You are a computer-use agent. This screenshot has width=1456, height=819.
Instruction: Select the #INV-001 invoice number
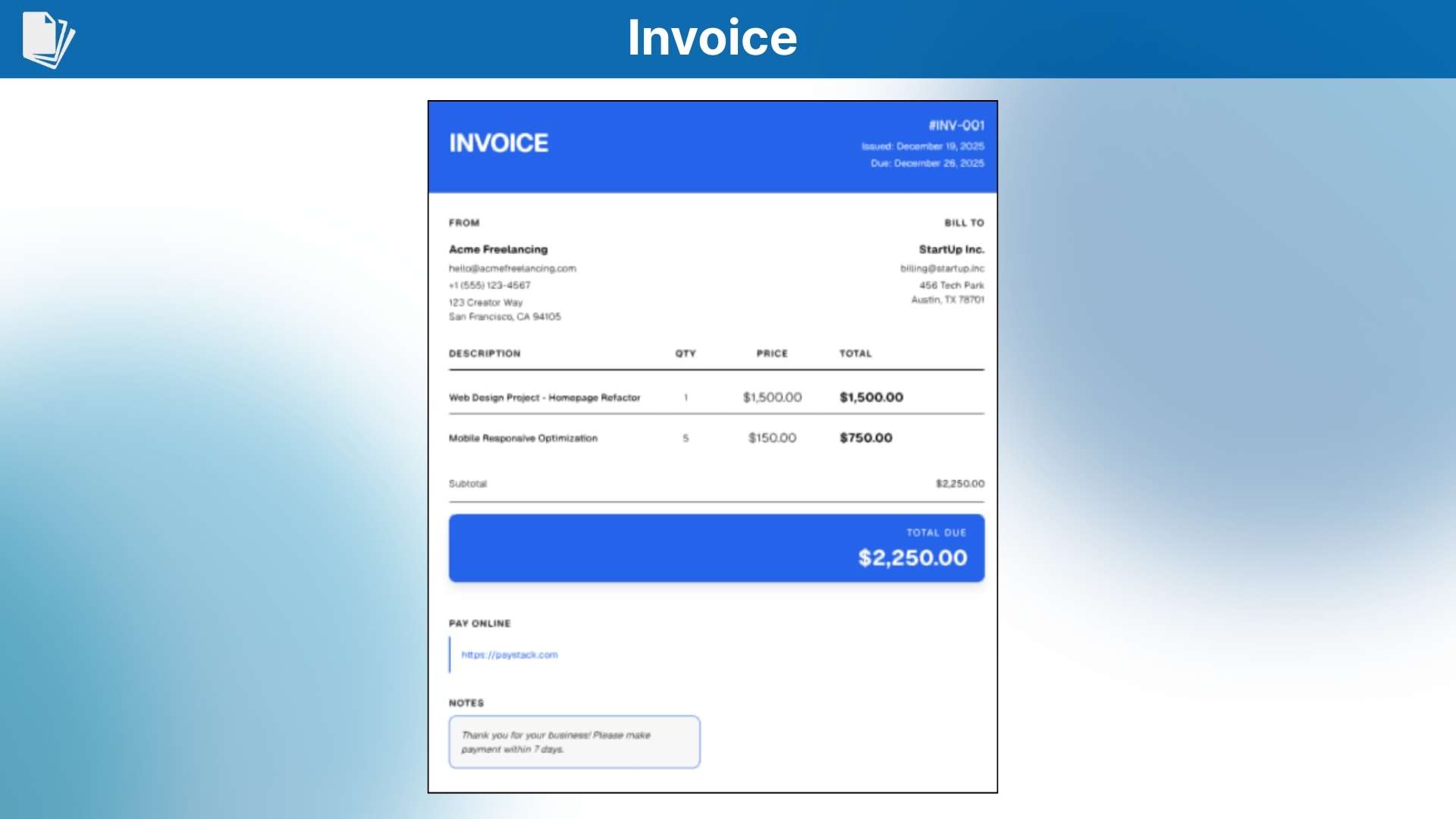coord(955,125)
